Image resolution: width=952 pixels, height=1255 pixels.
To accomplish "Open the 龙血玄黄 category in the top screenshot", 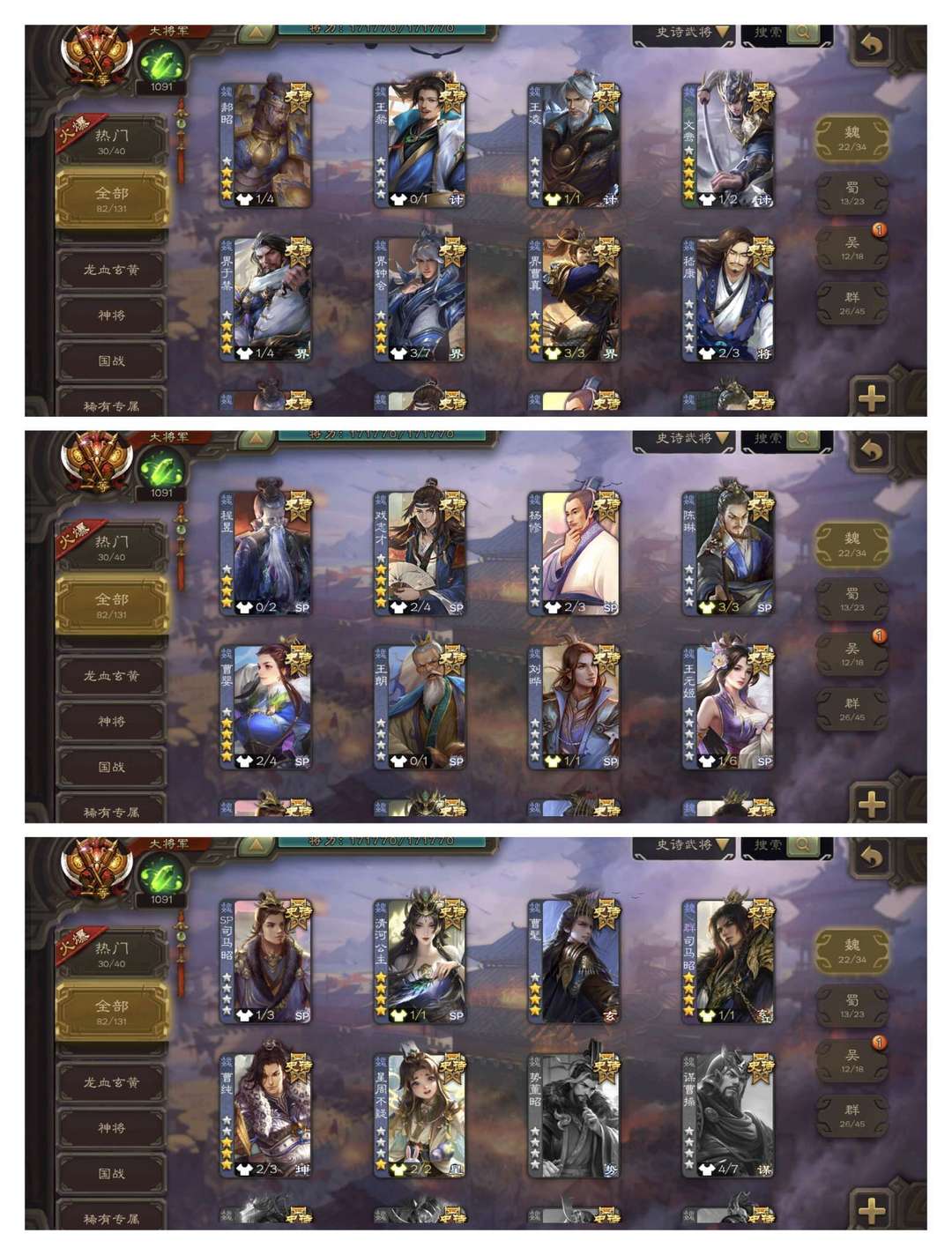I will click(112, 270).
